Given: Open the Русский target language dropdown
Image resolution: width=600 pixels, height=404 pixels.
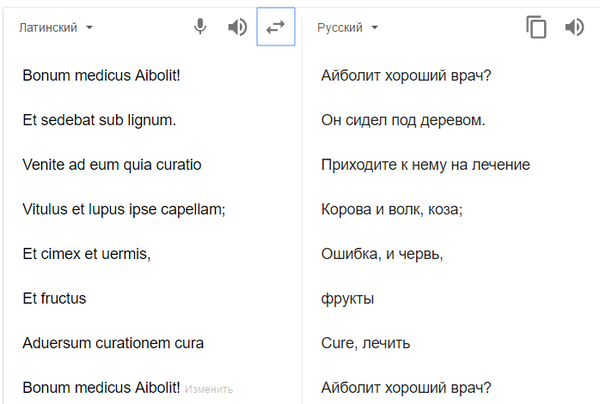Looking at the screenshot, I should (x=348, y=28).
